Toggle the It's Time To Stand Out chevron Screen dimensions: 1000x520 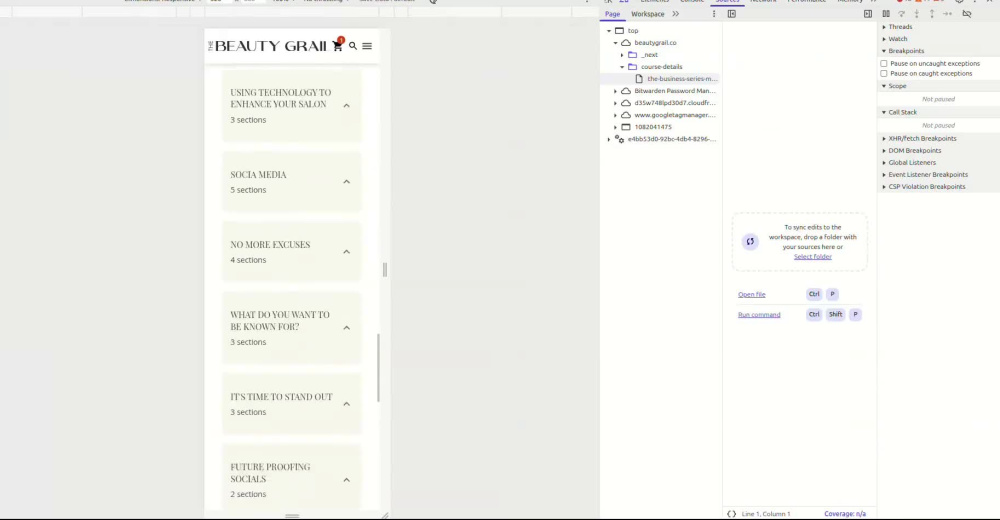point(347,404)
